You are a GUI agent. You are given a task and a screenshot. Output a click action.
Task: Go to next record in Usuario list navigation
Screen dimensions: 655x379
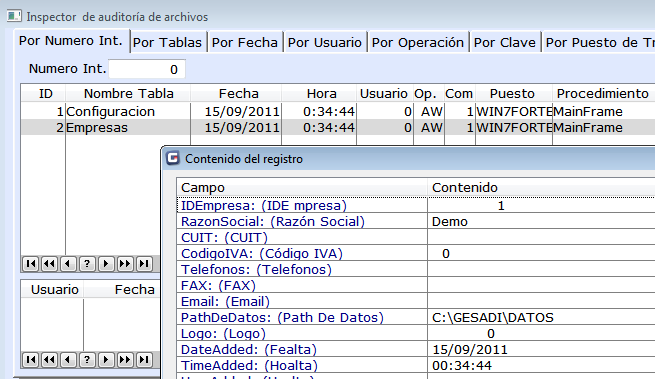(106, 360)
